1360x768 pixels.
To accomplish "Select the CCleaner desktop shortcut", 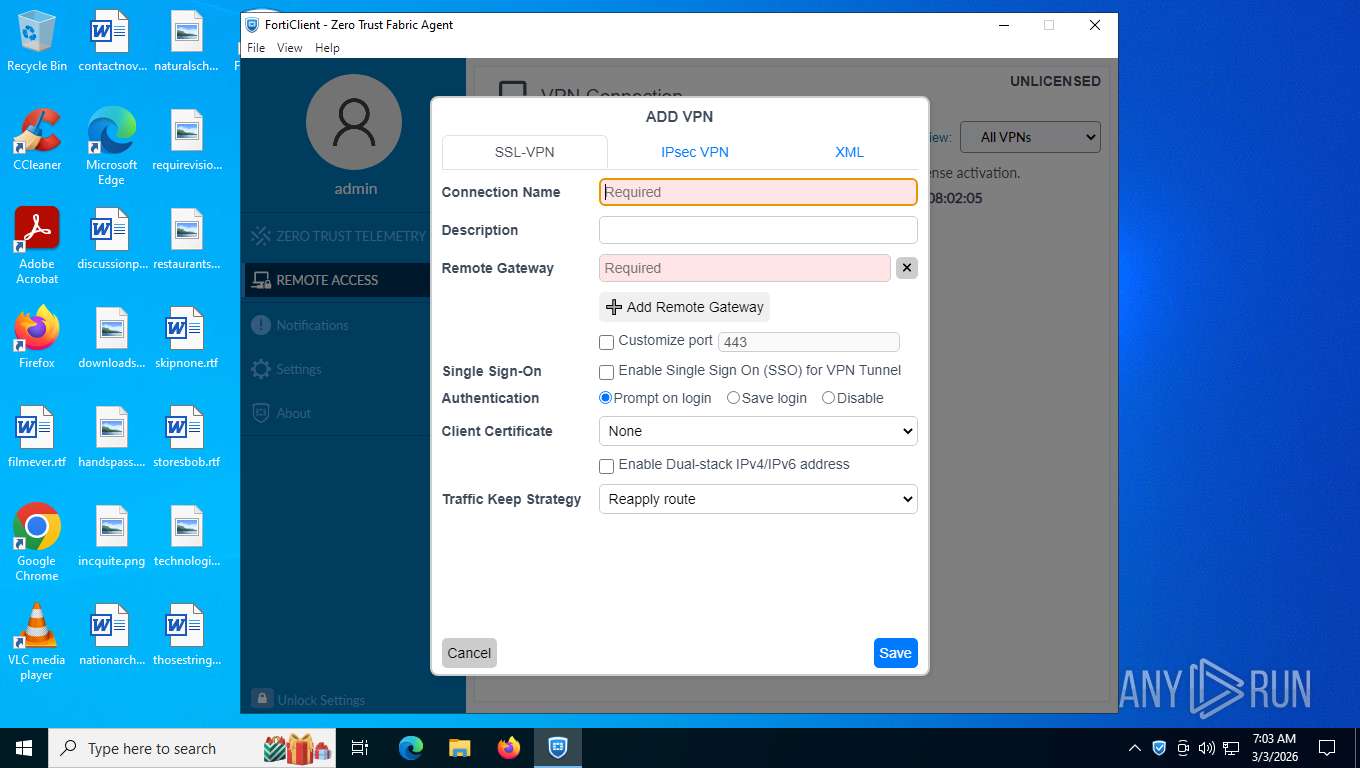I will point(37,140).
